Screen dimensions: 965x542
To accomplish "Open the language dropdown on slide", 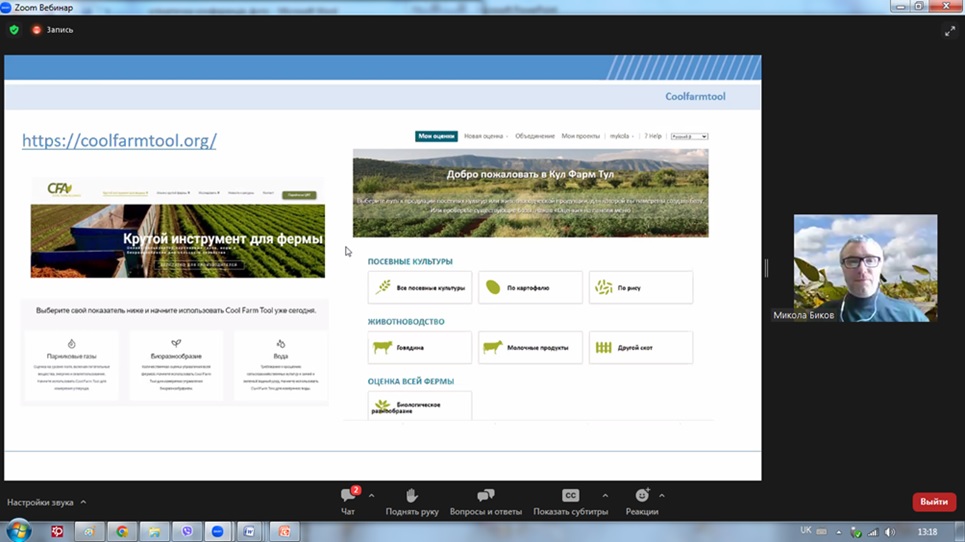I will 689,136.
